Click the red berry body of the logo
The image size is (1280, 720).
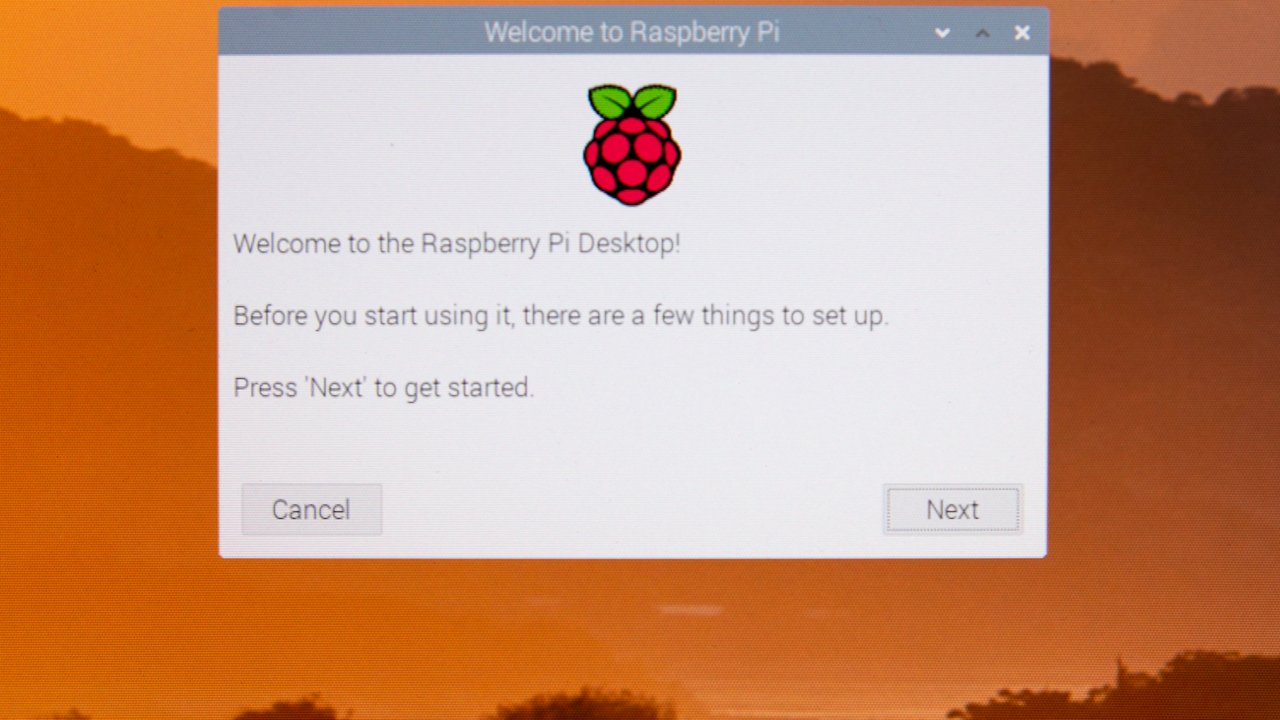(632, 160)
